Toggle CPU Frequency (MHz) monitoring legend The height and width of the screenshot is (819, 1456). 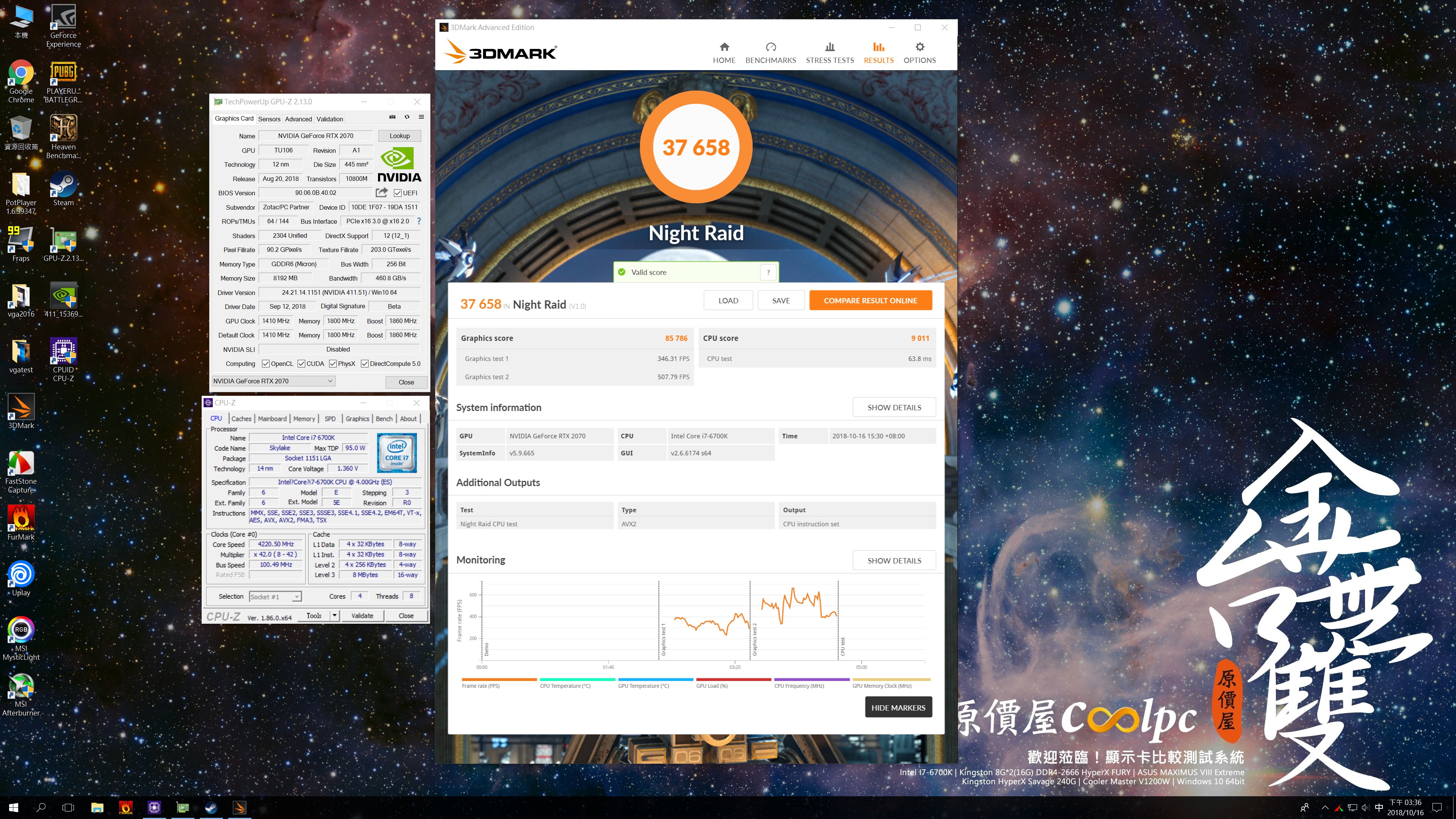pos(811,683)
